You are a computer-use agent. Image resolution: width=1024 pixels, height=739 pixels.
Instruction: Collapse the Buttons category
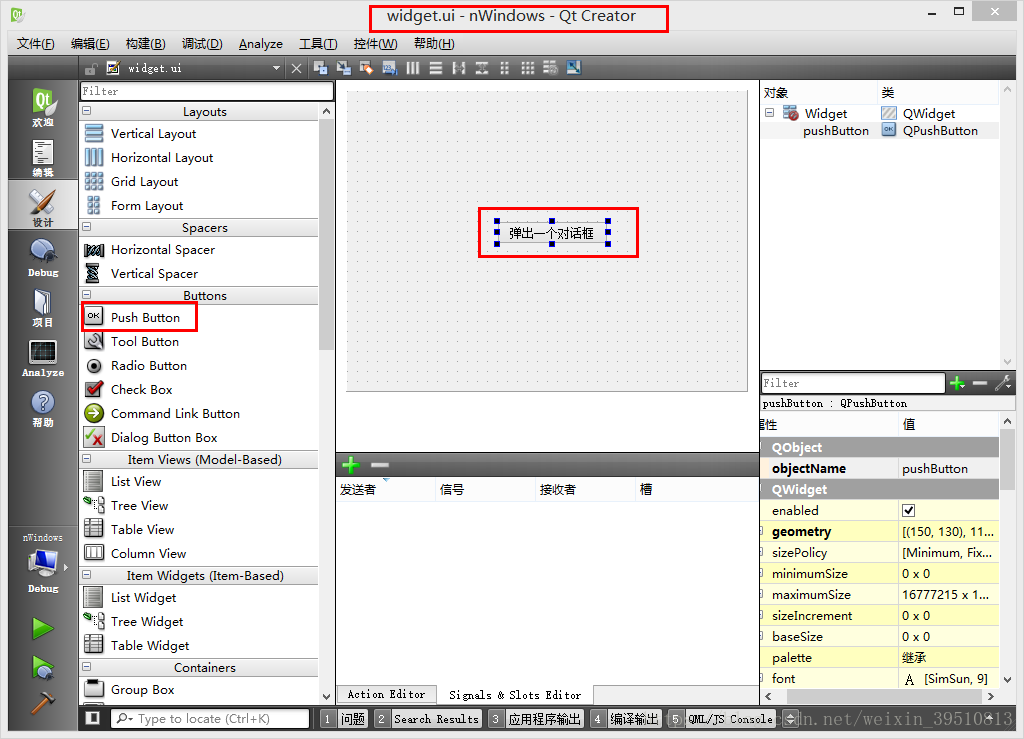click(87, 295)
